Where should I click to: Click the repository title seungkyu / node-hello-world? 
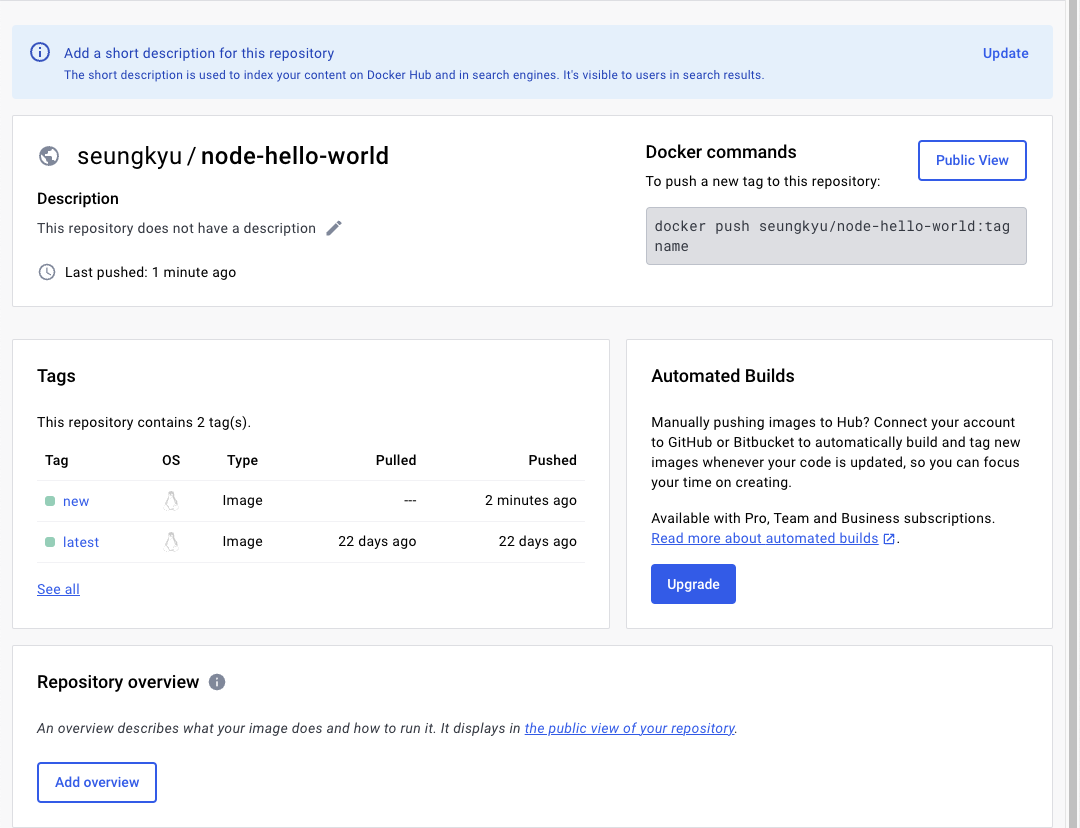[233, 156]
